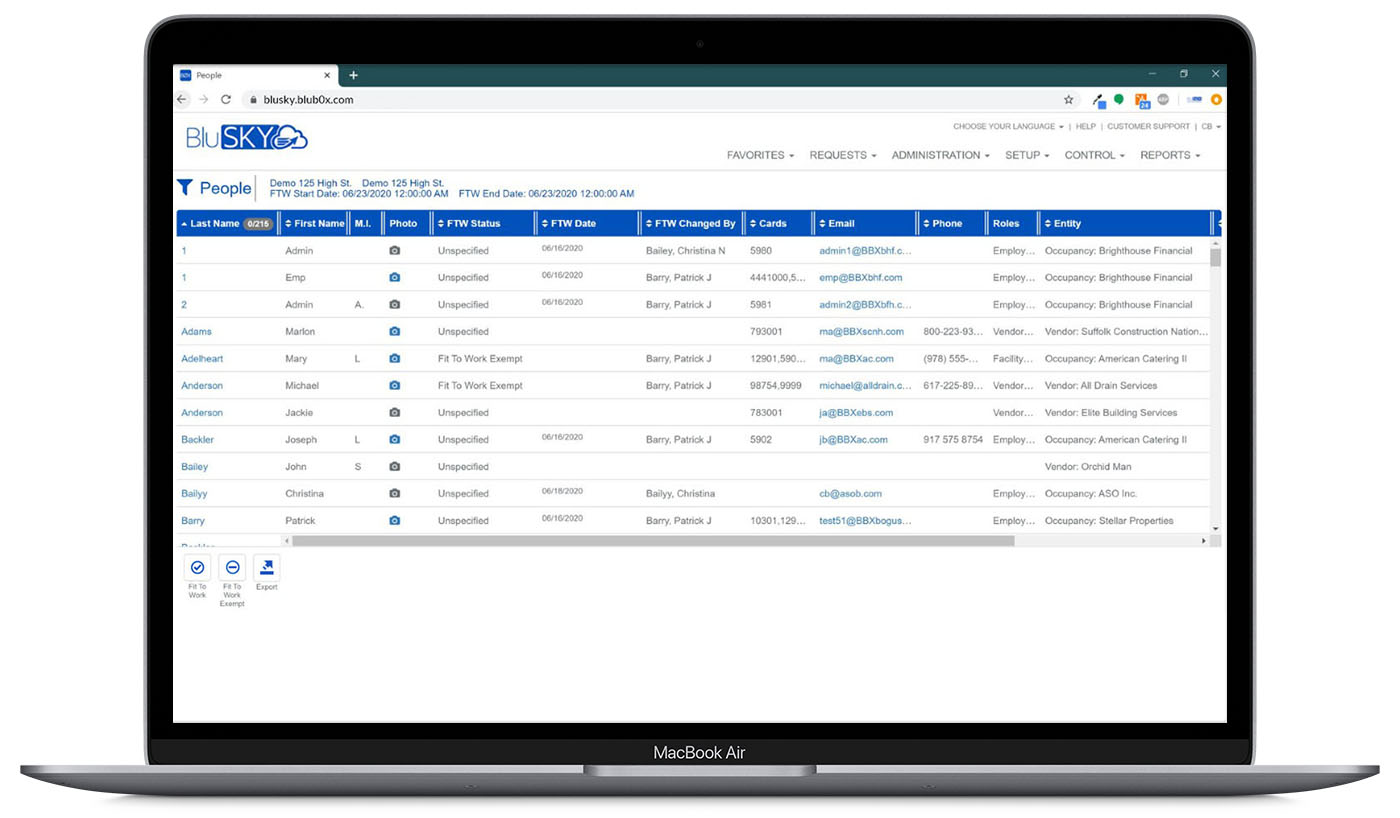Click the Export icon button

tap(267, 568)
